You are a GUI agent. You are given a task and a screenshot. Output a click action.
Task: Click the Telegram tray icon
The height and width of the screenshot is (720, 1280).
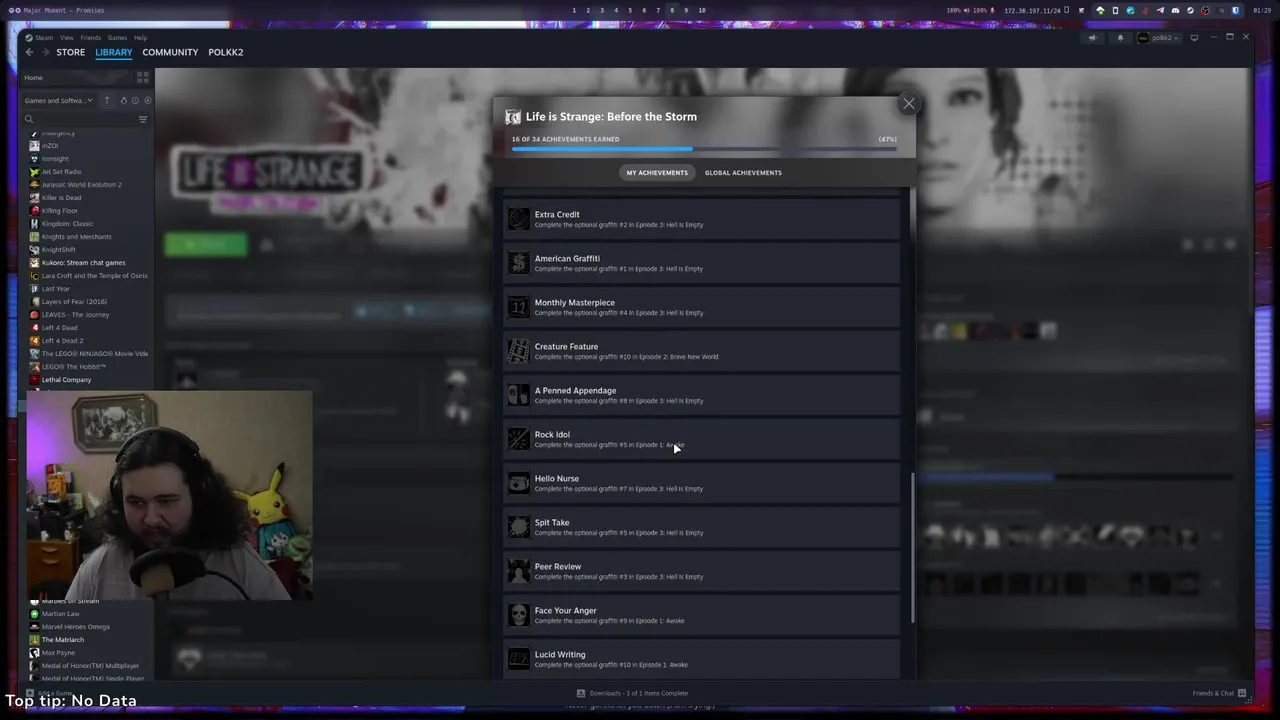[x=1160, y=10]
